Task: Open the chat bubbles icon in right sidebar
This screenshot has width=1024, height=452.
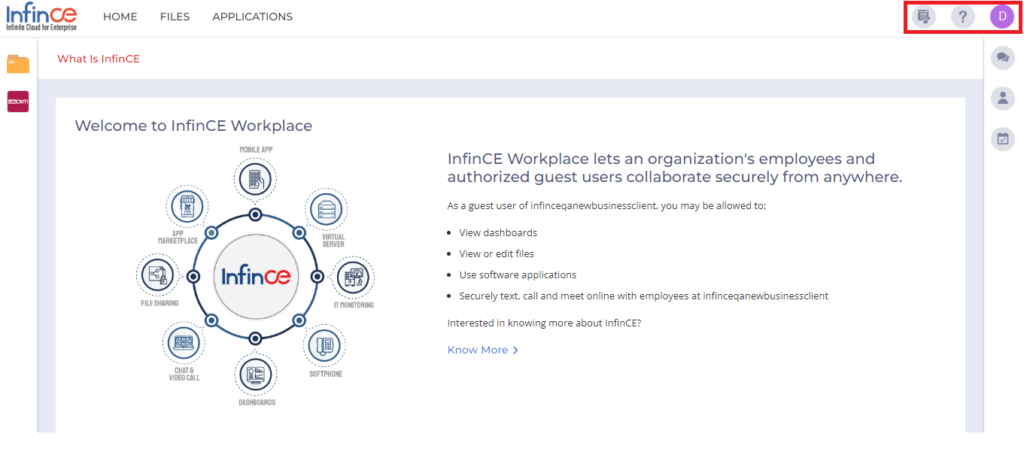Action: (1003, 58)
